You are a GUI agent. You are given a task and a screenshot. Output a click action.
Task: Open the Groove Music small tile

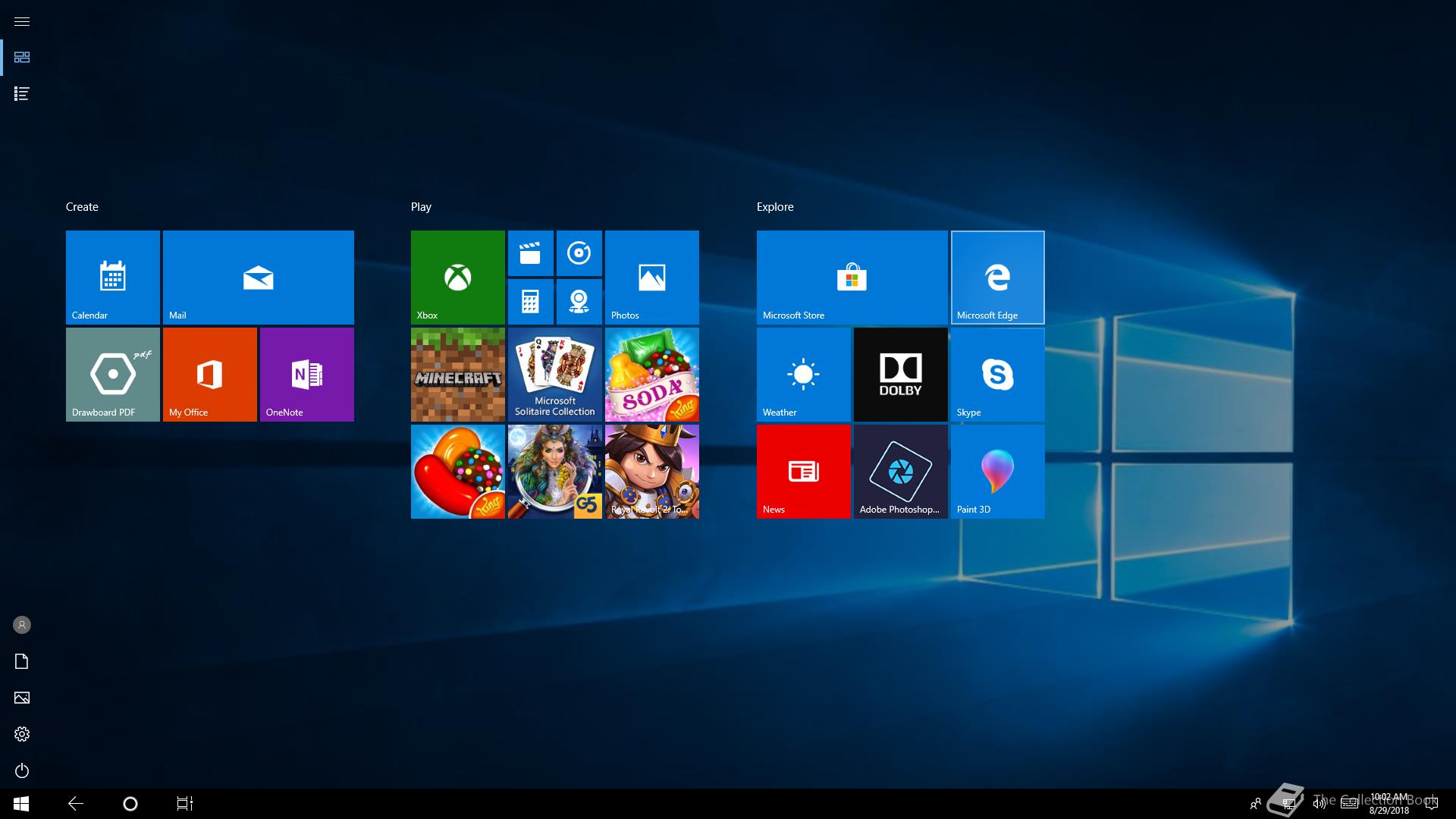tap(579, 253)
